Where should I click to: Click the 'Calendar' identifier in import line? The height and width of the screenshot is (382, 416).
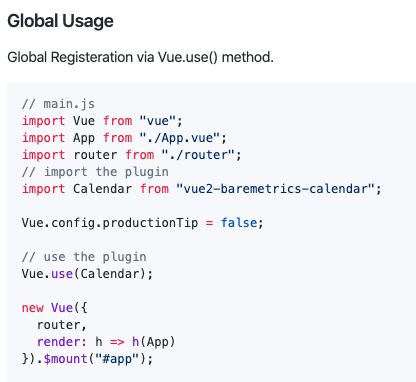(x=102, y=189)
